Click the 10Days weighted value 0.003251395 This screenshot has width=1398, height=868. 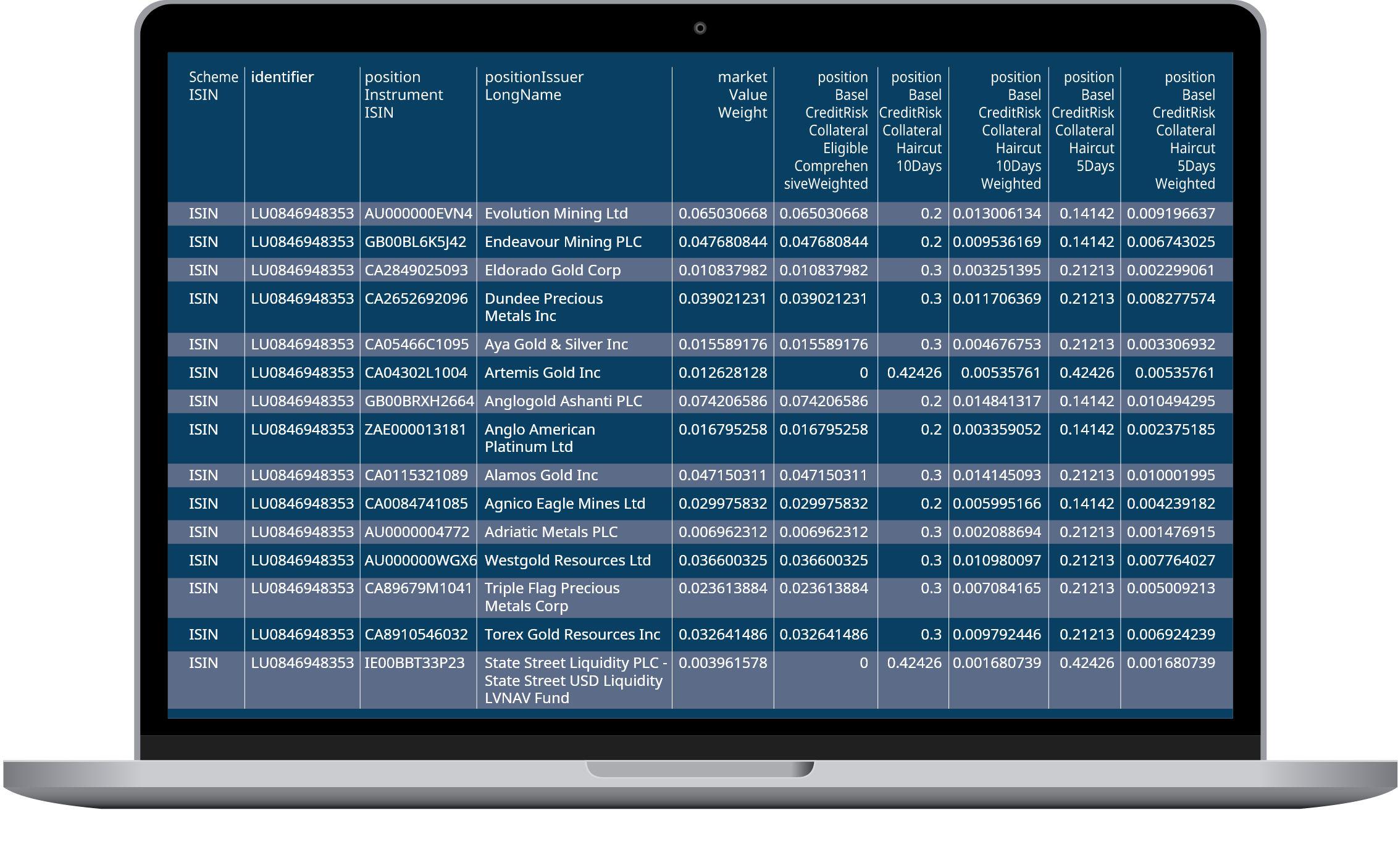tap(997, 270)
